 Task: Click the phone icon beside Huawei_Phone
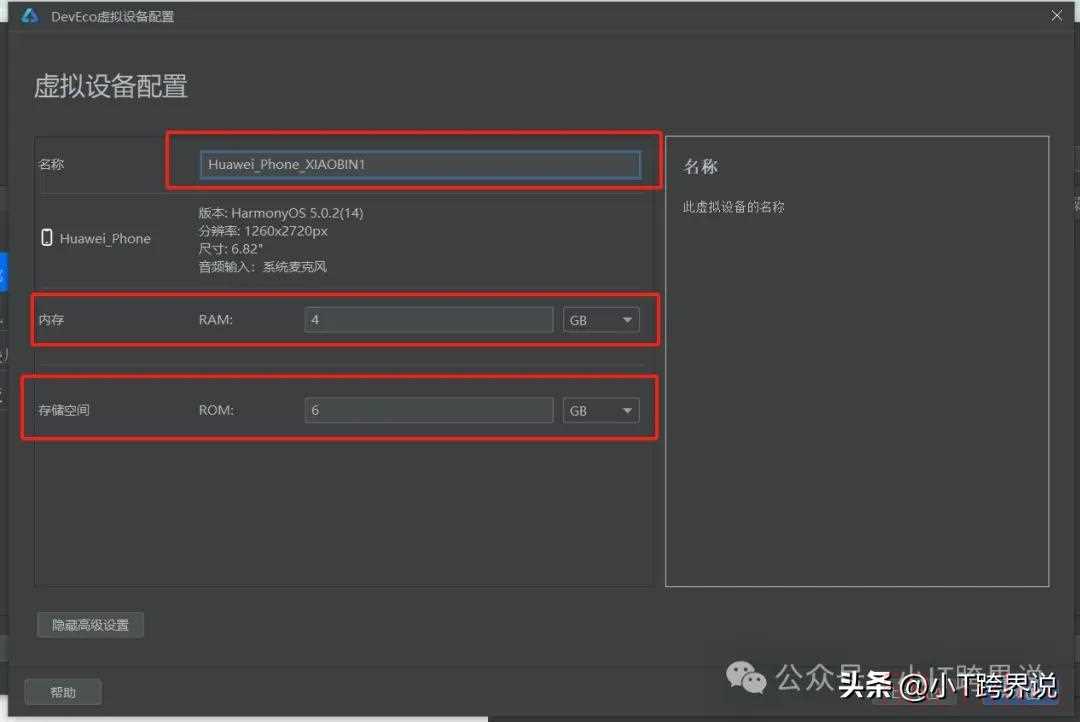point(47,238)
